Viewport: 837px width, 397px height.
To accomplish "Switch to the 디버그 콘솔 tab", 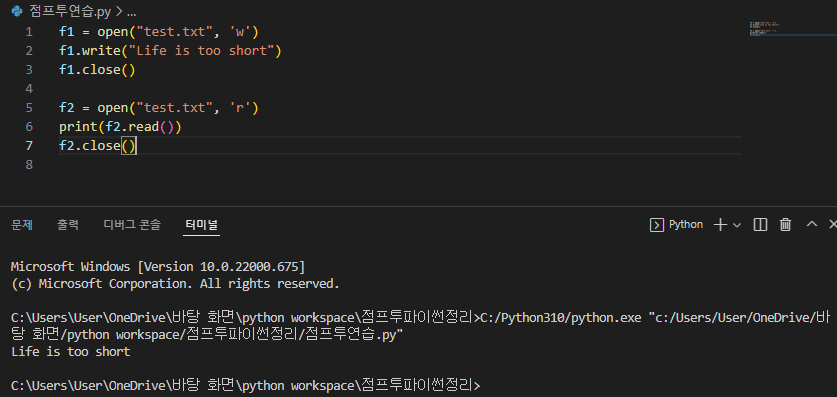I will click(x=131, y=225).
